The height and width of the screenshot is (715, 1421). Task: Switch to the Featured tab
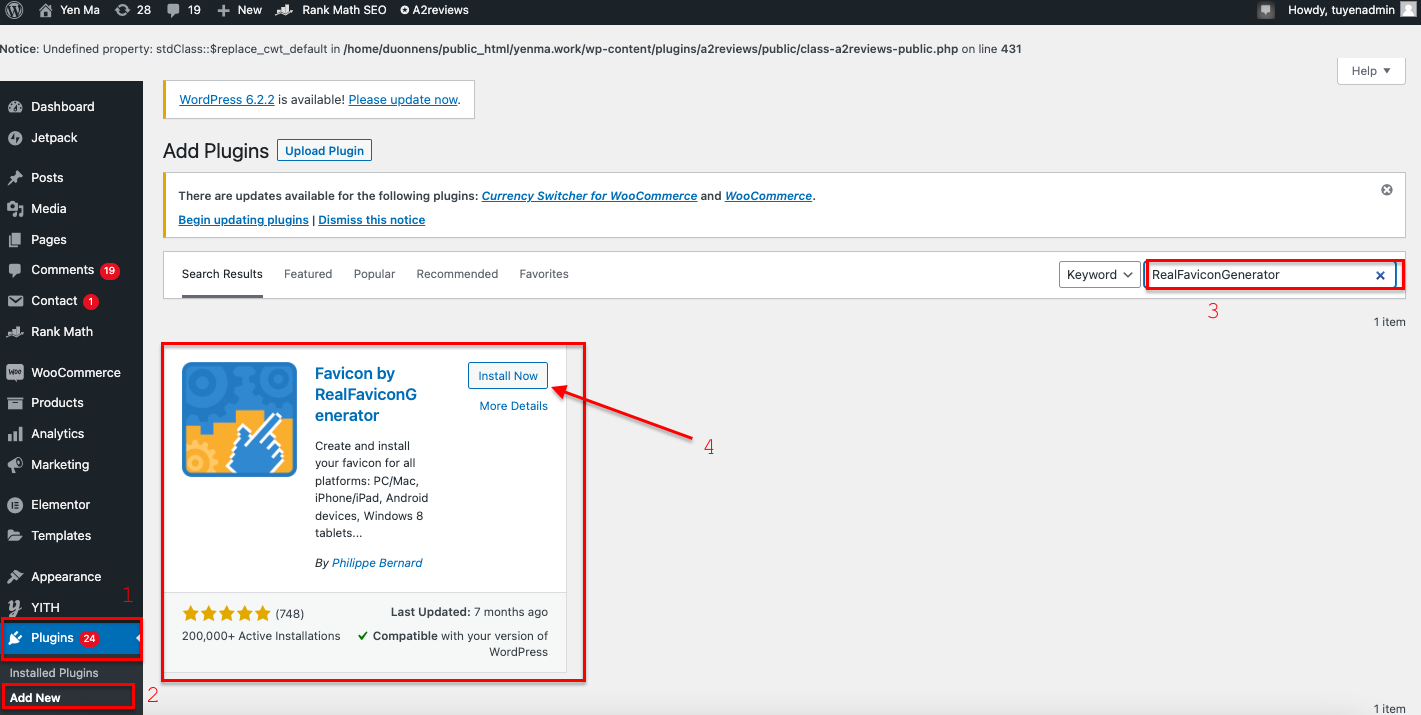click(308, 274)
